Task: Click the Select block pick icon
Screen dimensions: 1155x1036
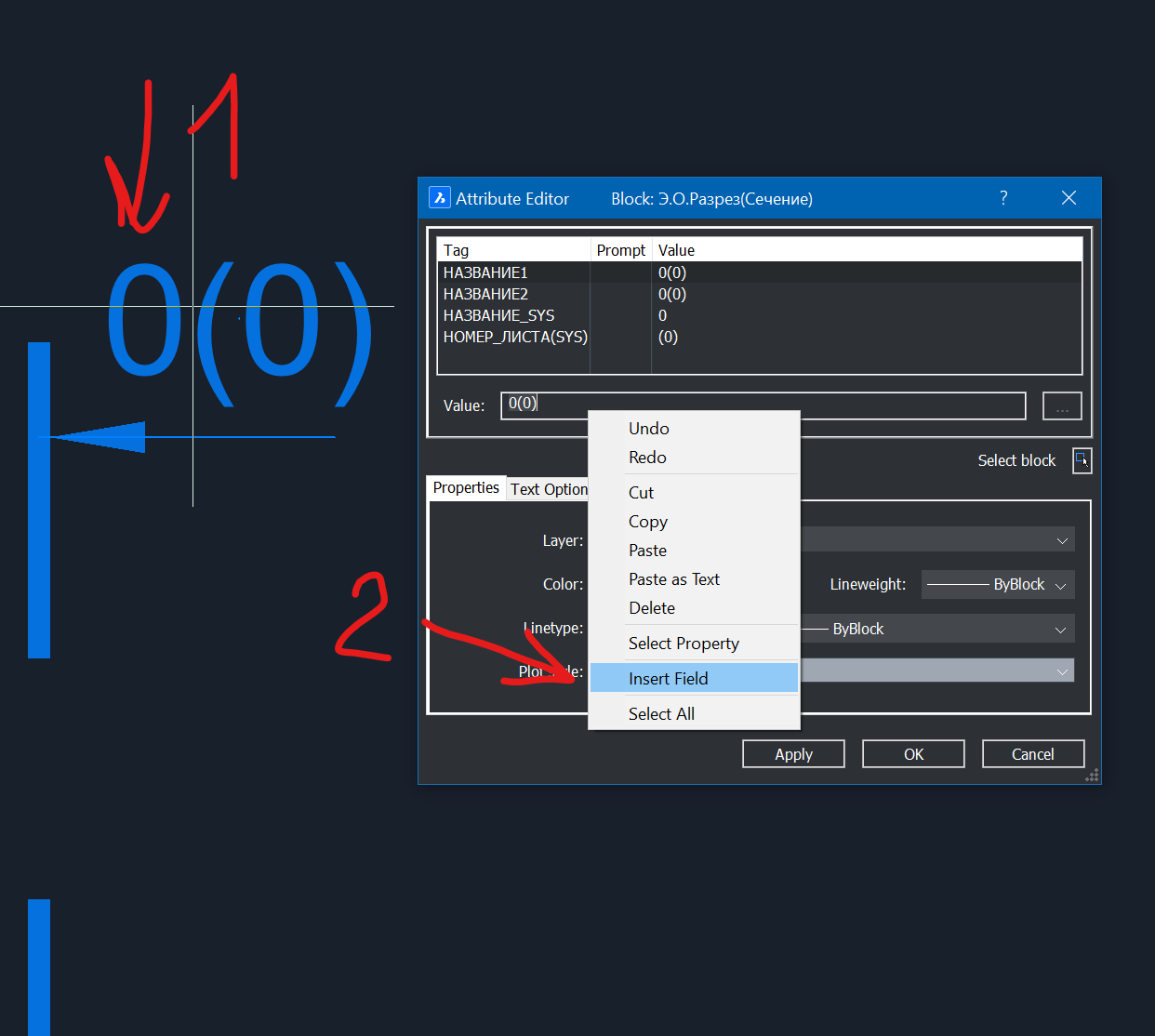Action: coord(1082,460)
